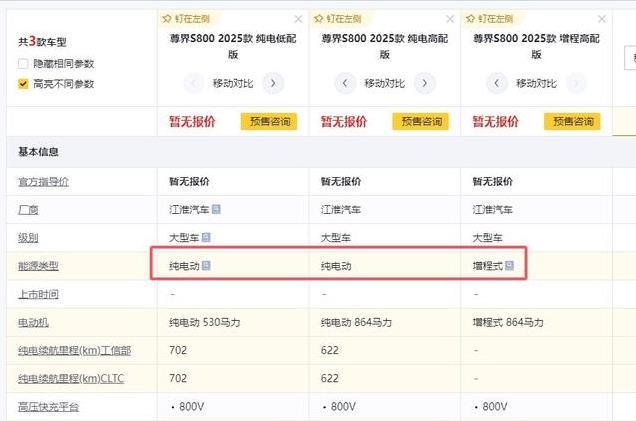Click the 共3款车型 count label
Screen dimensions: 636x421
[x=42, y=41]
